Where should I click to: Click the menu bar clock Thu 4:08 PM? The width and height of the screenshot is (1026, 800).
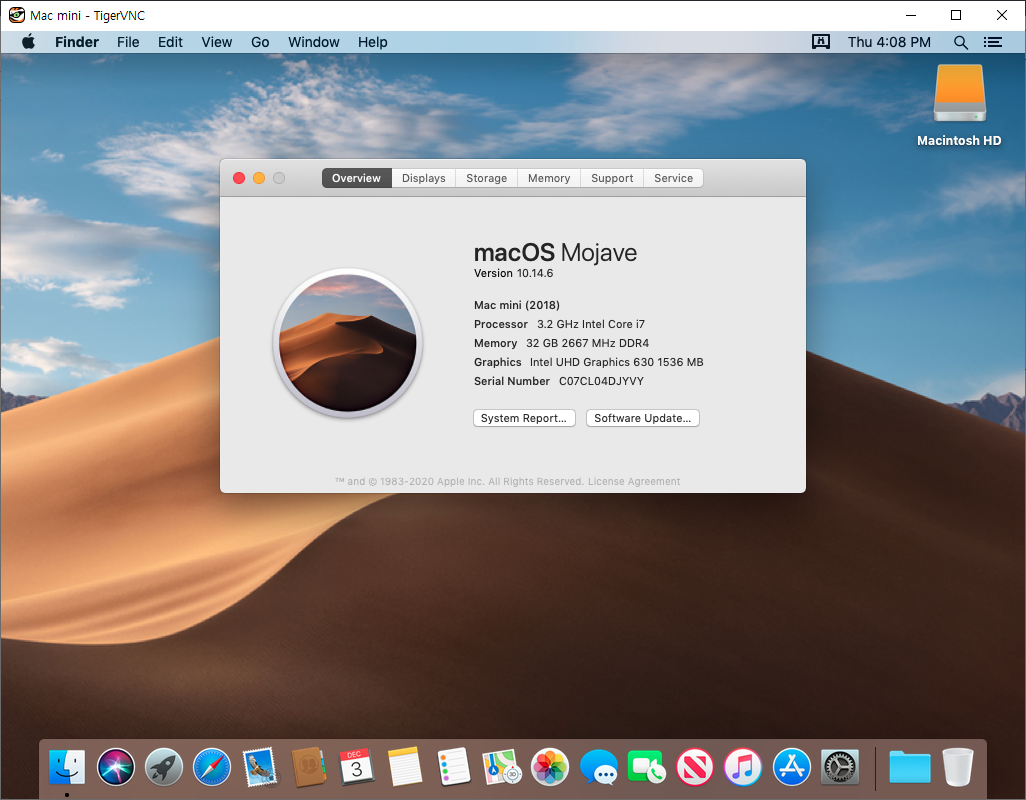pos(889,43)
